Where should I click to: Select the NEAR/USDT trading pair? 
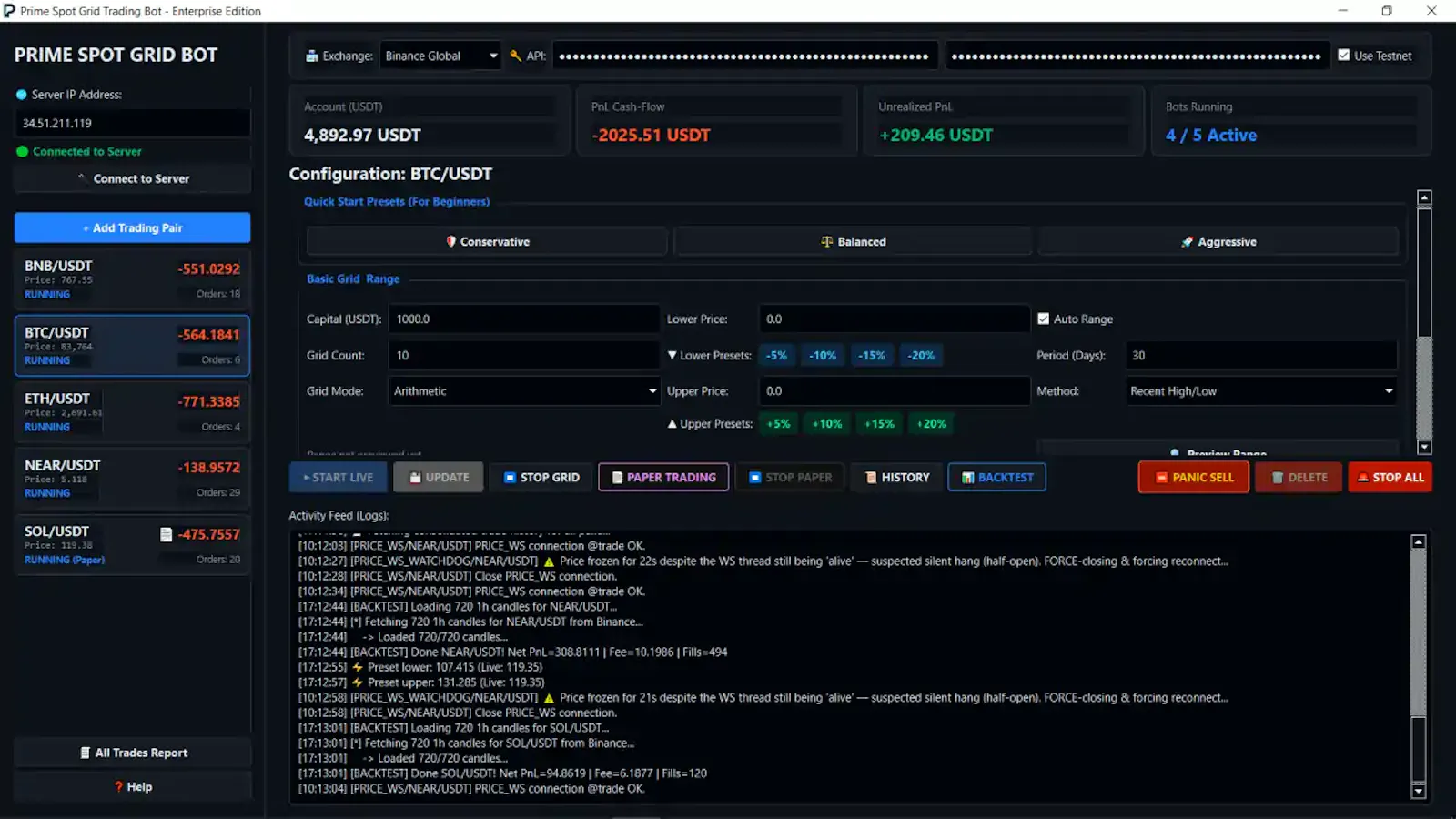coord(132,479)
